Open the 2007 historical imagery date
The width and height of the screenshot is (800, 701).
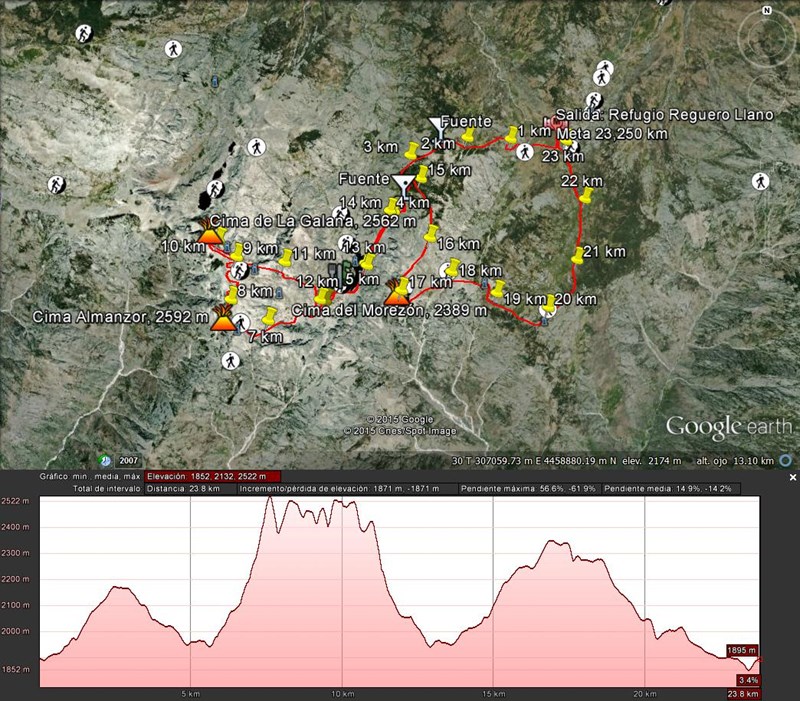[x=128, y=460]
